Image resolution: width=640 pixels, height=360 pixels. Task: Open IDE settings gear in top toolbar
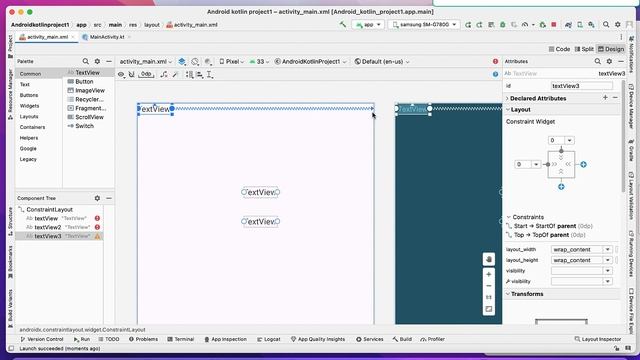pos(618,24)
